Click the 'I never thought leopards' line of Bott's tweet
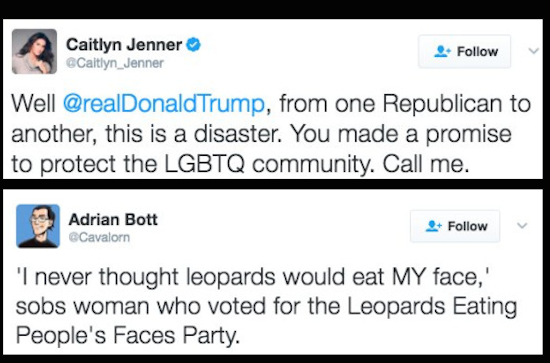 coord(253,277)
